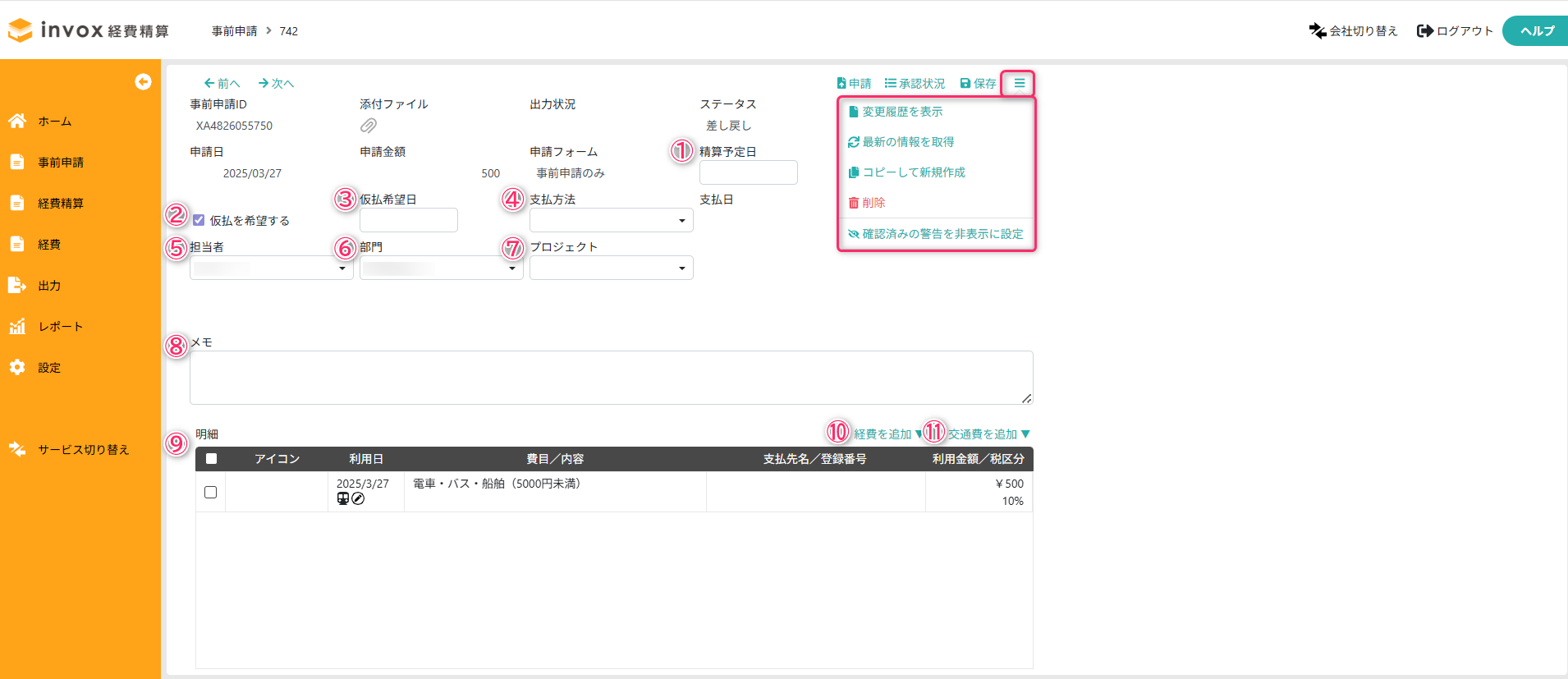
Task: Click サービス切り替え in the sidebar
Action: (83, 450)
